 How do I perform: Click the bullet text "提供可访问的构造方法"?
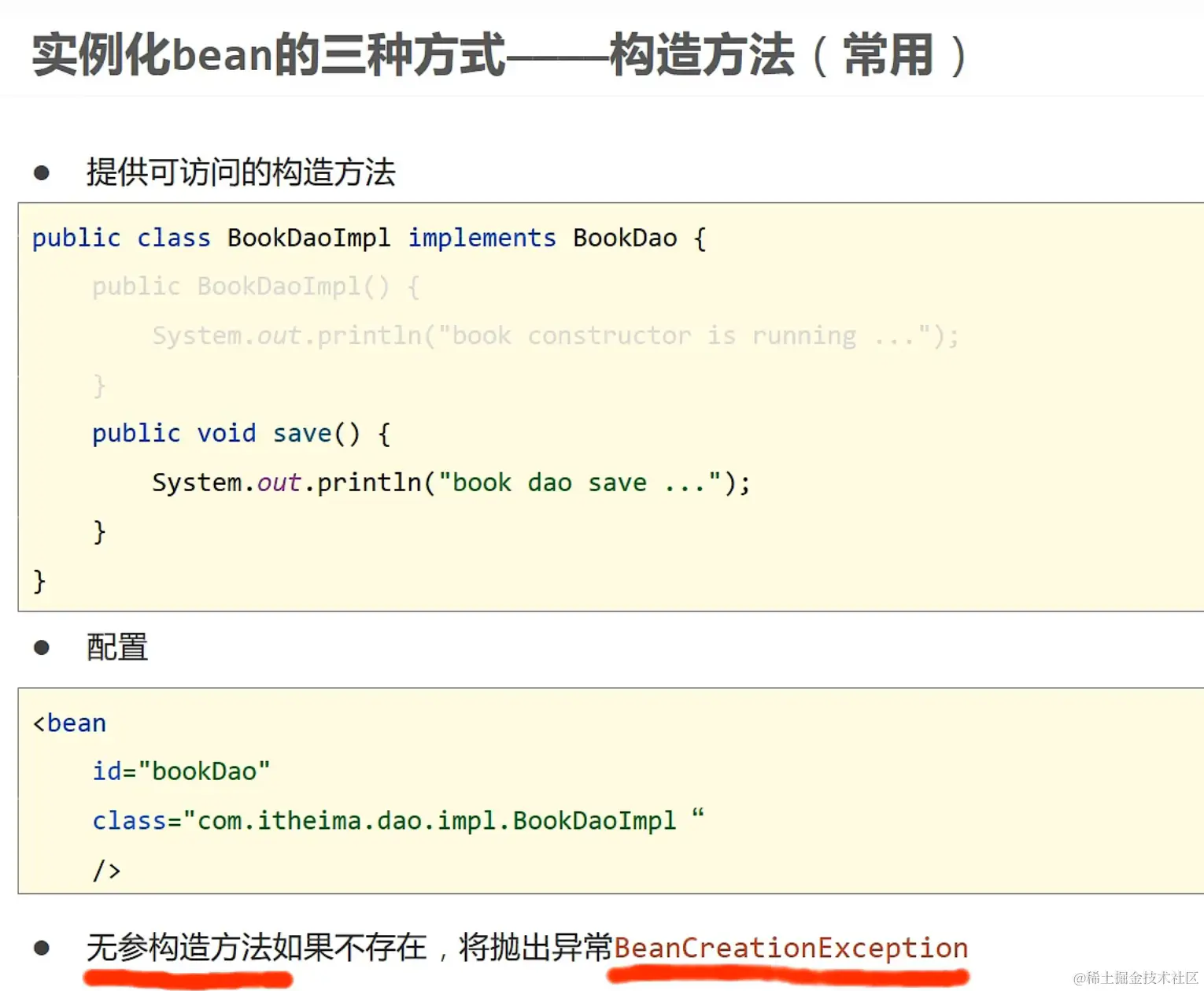coord(241,172)
